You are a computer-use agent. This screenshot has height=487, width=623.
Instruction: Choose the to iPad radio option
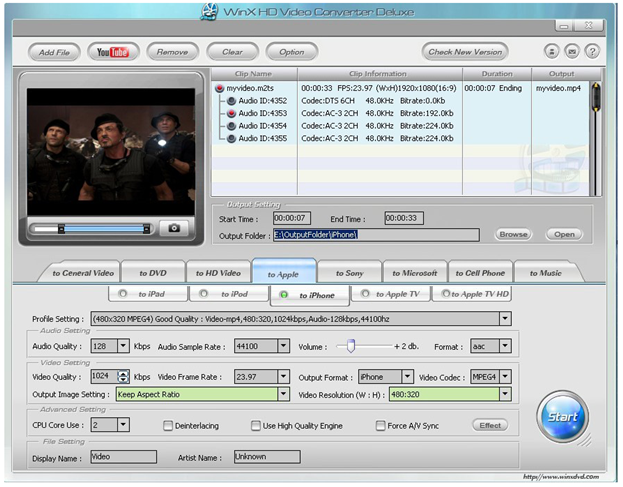(x=123, y=294)
